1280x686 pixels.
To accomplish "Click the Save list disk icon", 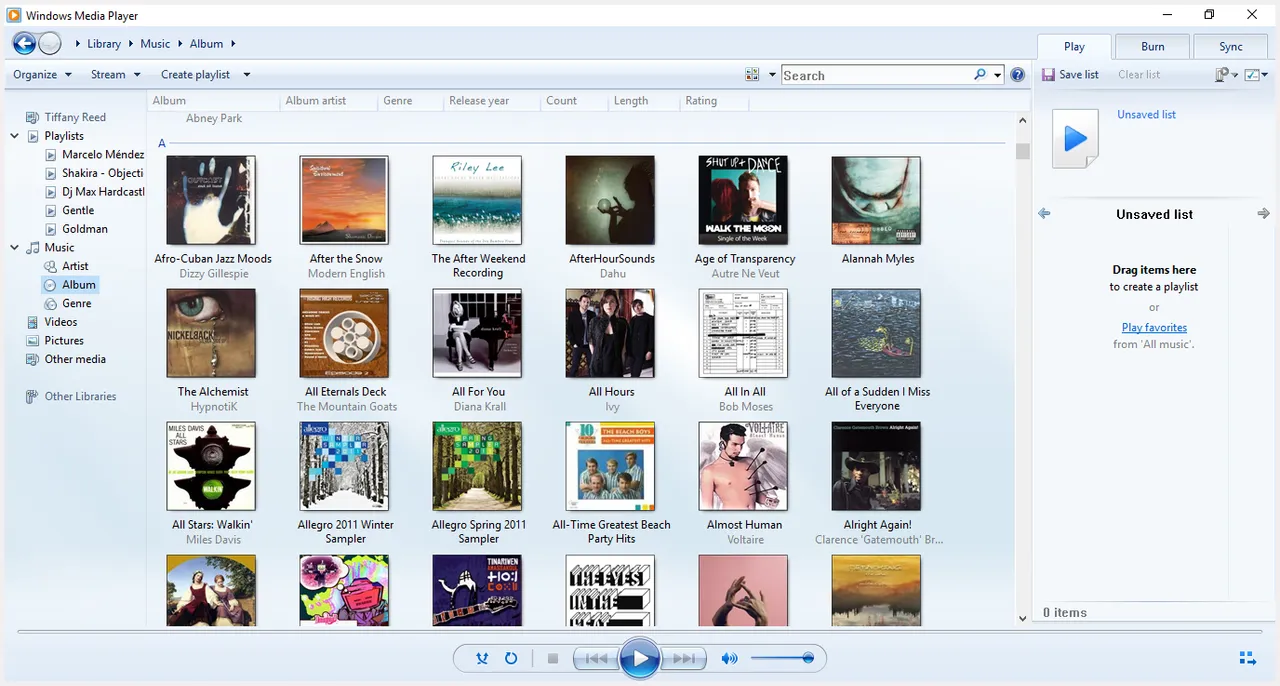I will 1049,75.
